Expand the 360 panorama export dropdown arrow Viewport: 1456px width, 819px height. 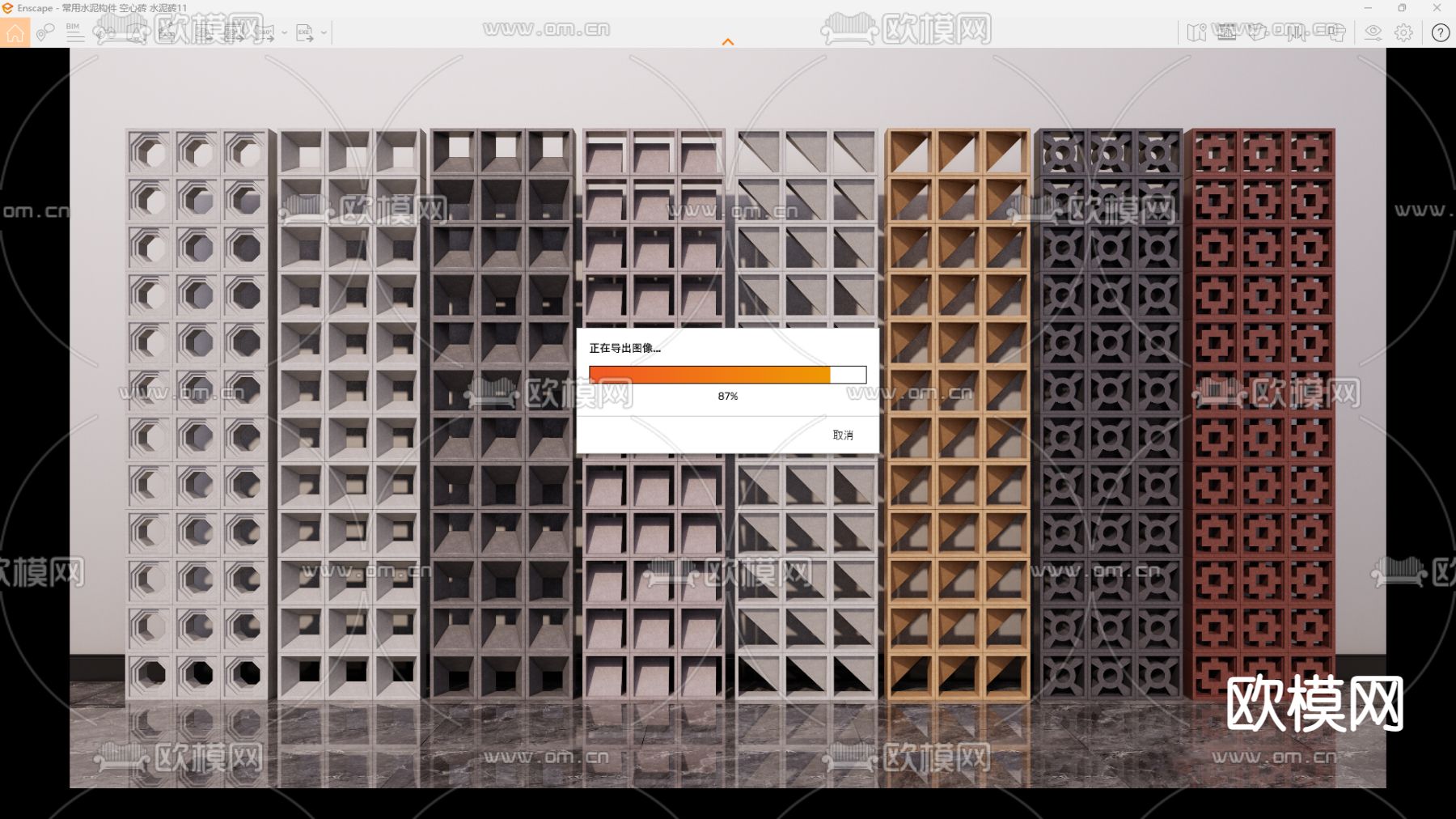tap(285, 33)
